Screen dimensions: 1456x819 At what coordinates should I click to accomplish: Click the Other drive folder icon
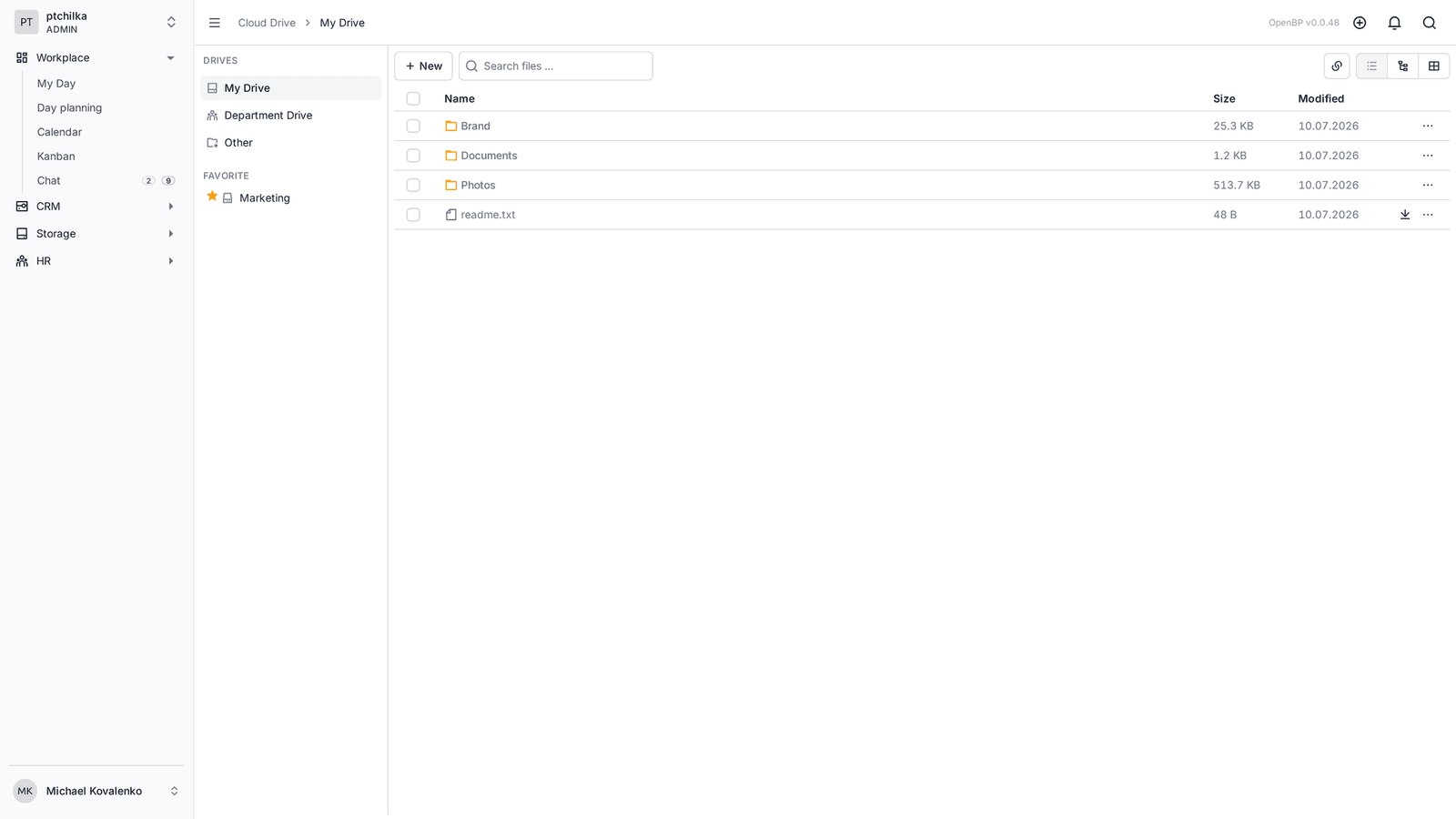(212, 143)
